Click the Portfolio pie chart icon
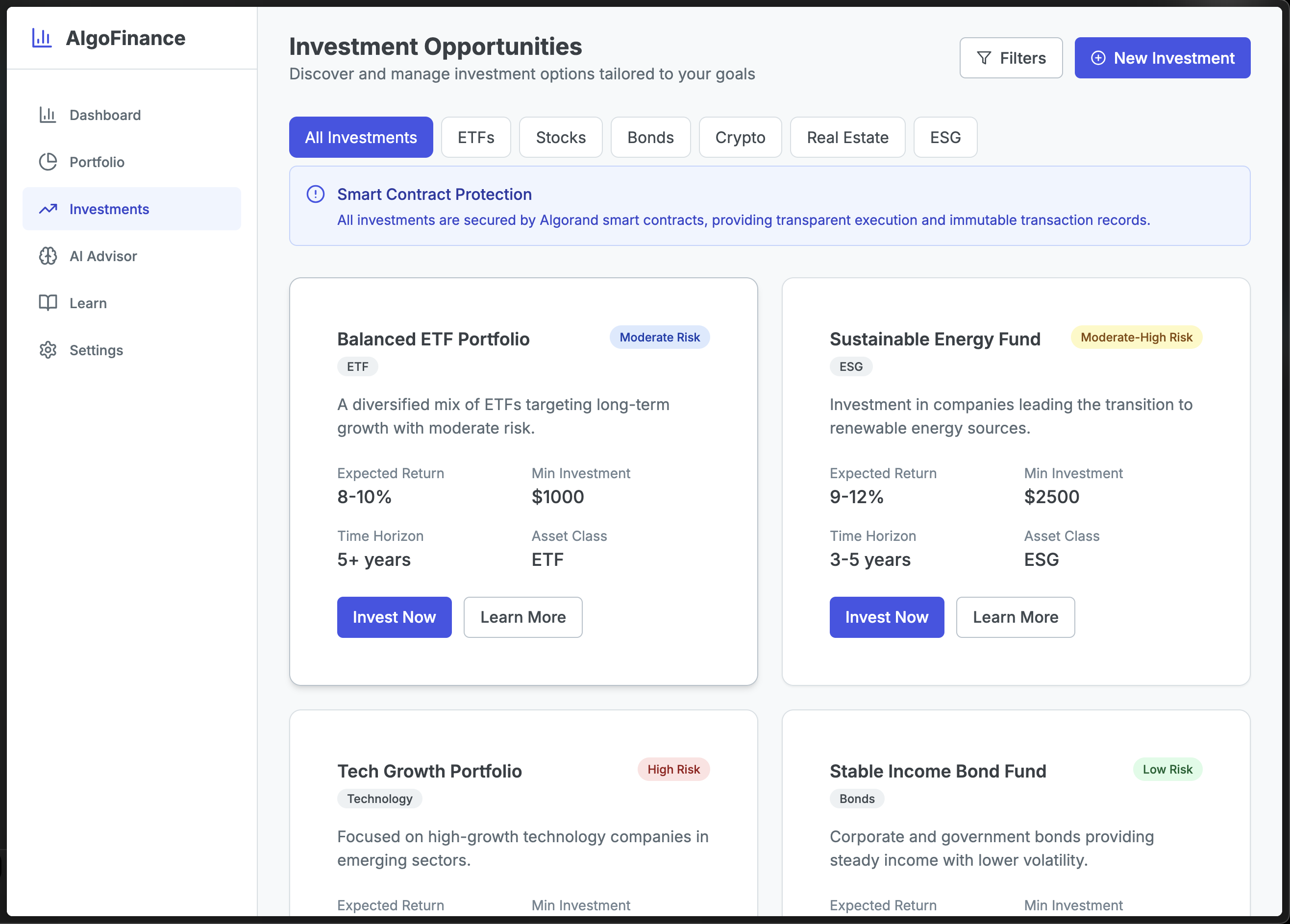This screenshot has width=1290, height=924. click(48, 162)
